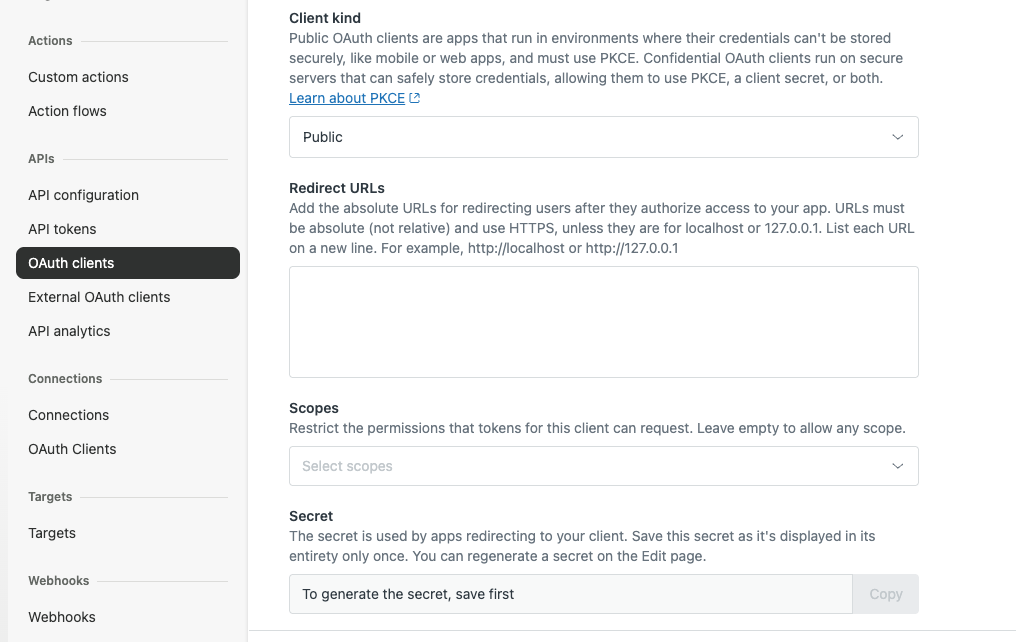Go to Targets page

[x=52, y=533]
